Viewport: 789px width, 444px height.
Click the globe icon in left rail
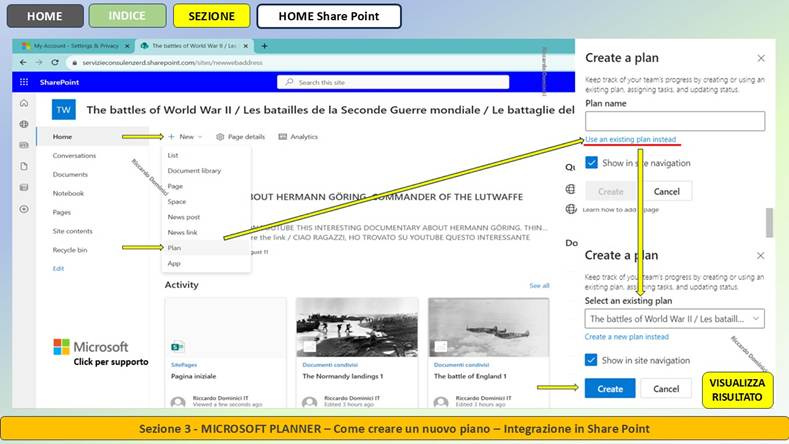23,124
